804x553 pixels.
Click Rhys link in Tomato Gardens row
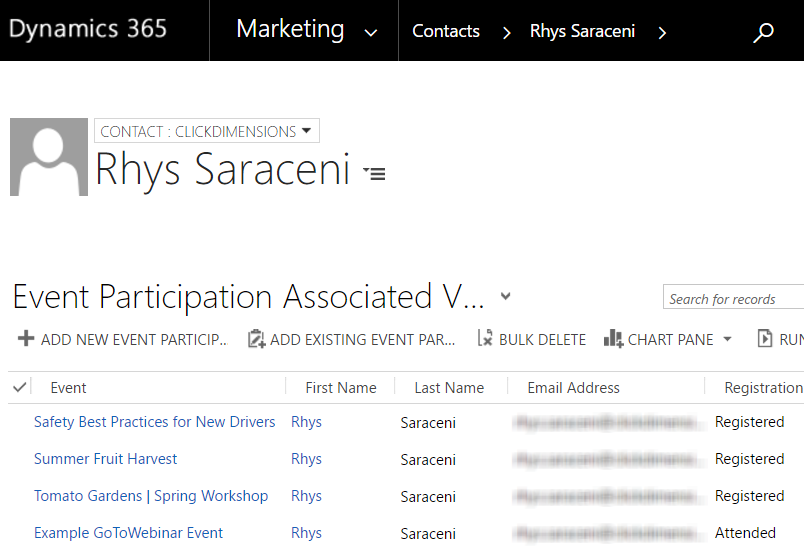click(x=306, y=496)
